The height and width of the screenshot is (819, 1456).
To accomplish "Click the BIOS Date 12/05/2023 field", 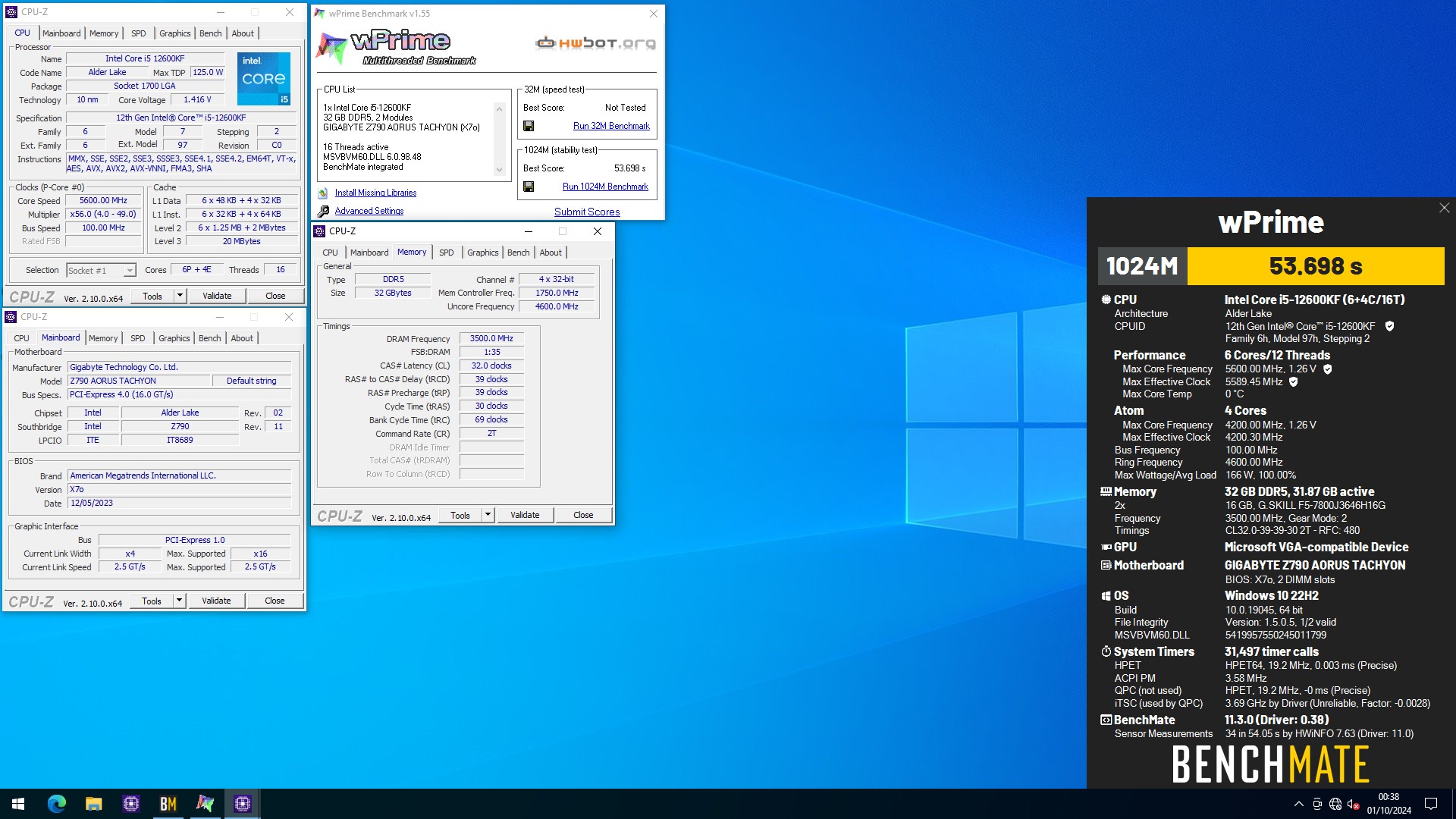I will pos(180,504).
